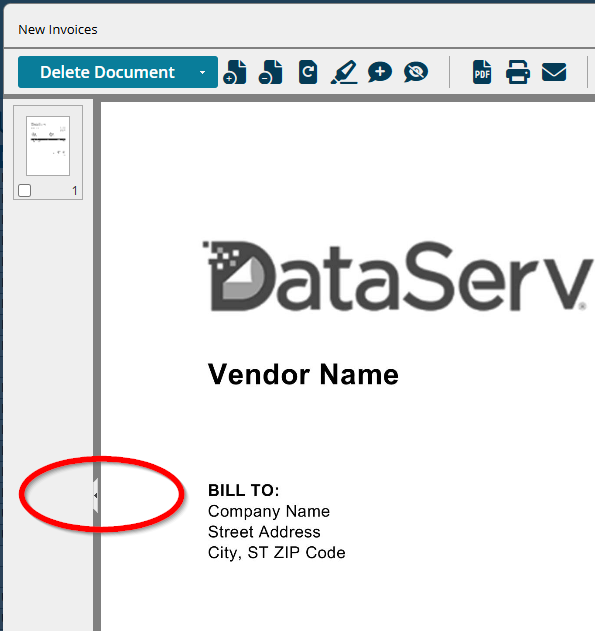The height and width of the screenshot is (631, 595).
Task: Click the remove page icon
Action: pos(270,72)
